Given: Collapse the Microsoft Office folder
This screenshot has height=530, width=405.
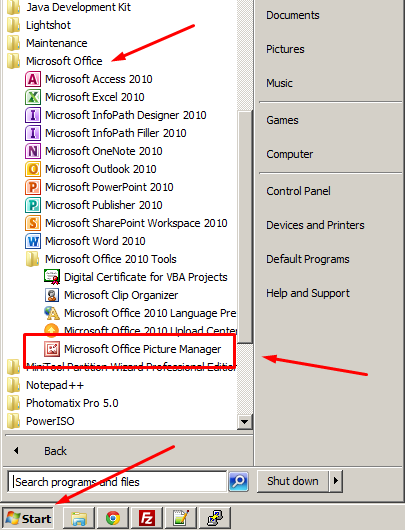Looking at the screenshot, I should coord(64,61).
